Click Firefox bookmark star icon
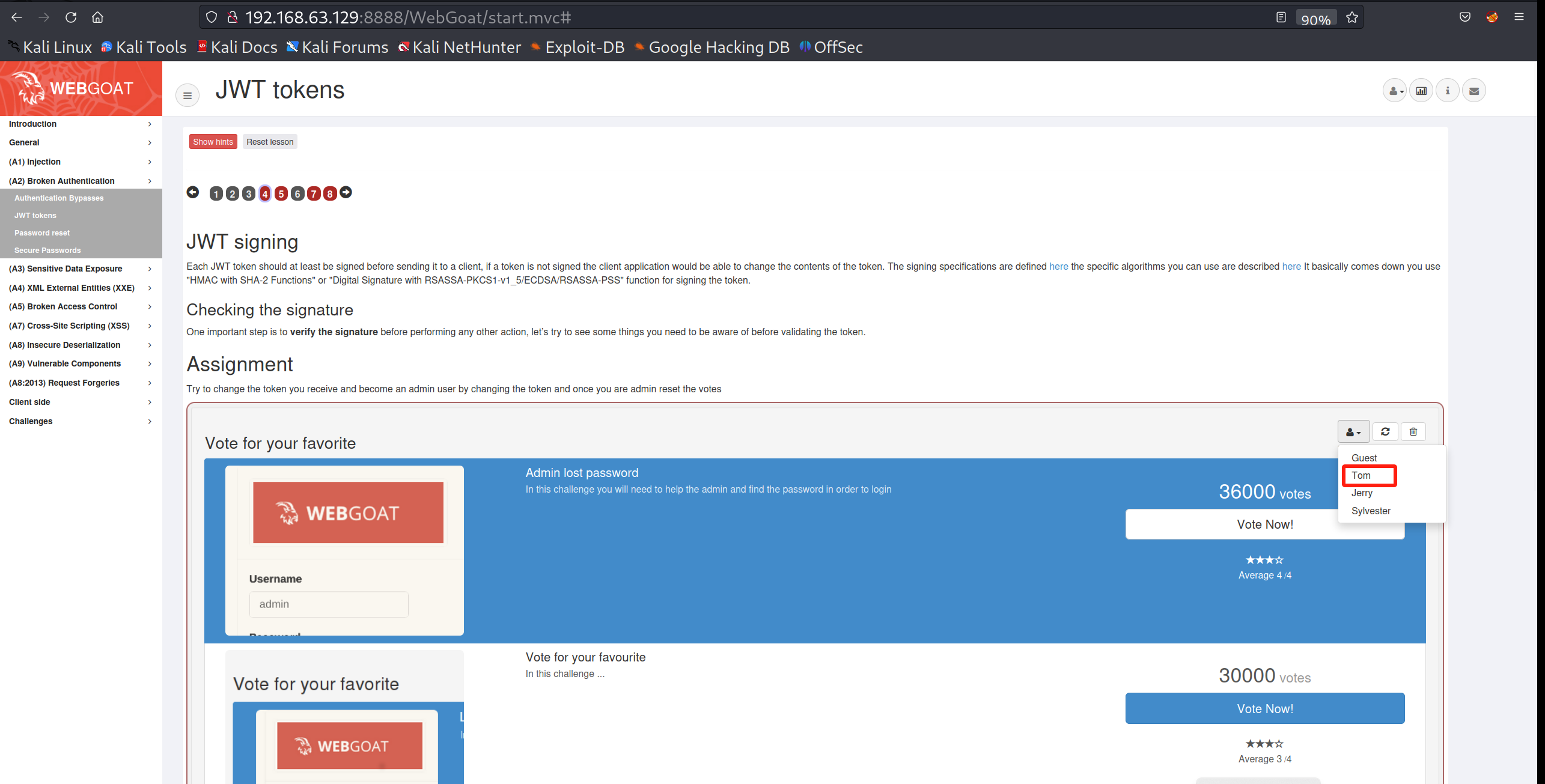This screenshot has height=784, width=1545. (1351, 17)
